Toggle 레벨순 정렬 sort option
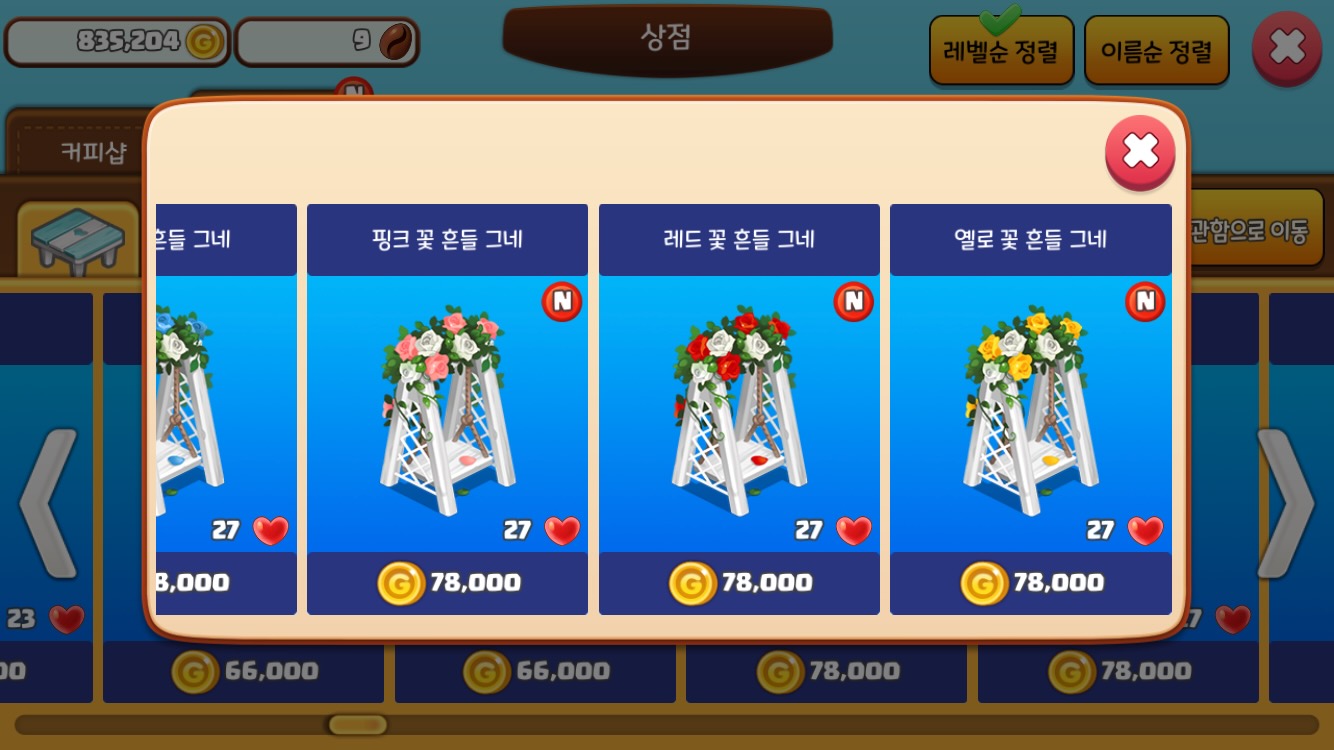 [1002, 50]
